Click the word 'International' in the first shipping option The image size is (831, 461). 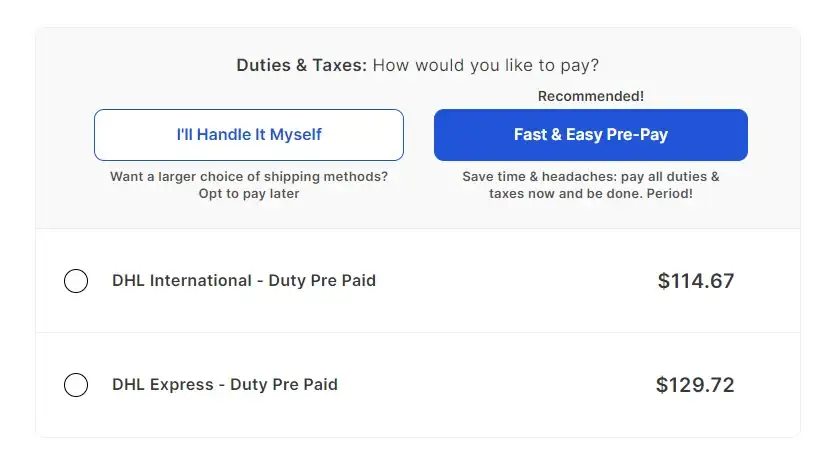pyautogui.click(x=201, y=281)
